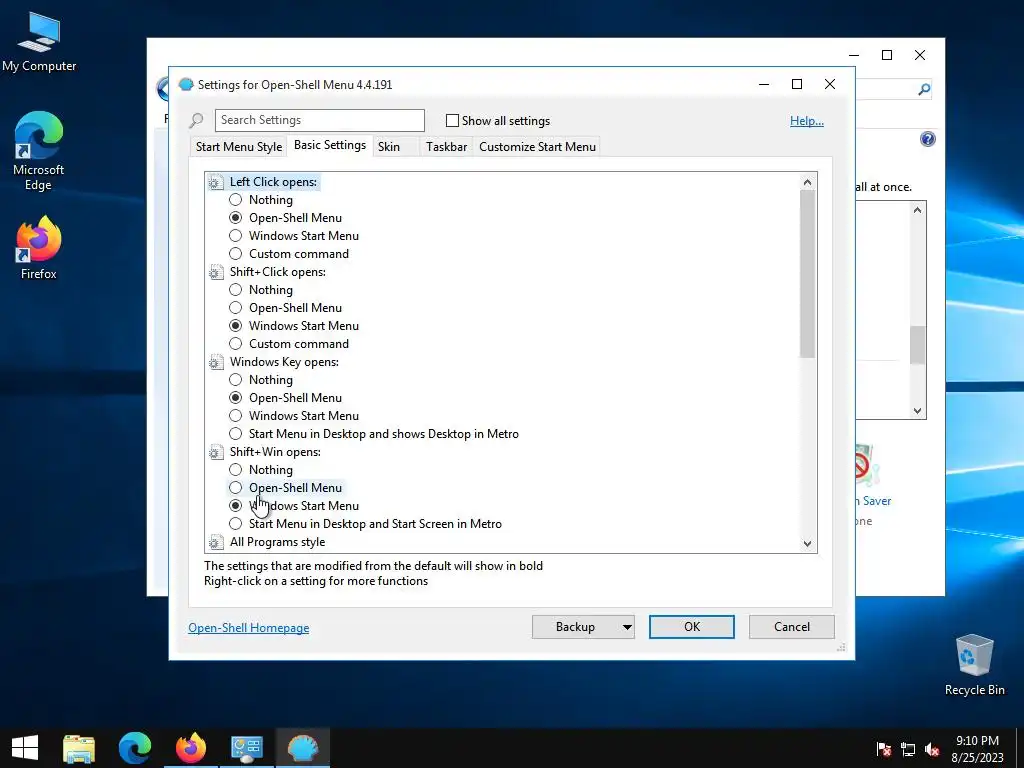Confirm settings with OK button
Screen dimensions: 1024x768
pyautogui.click(x=692, y=627)
